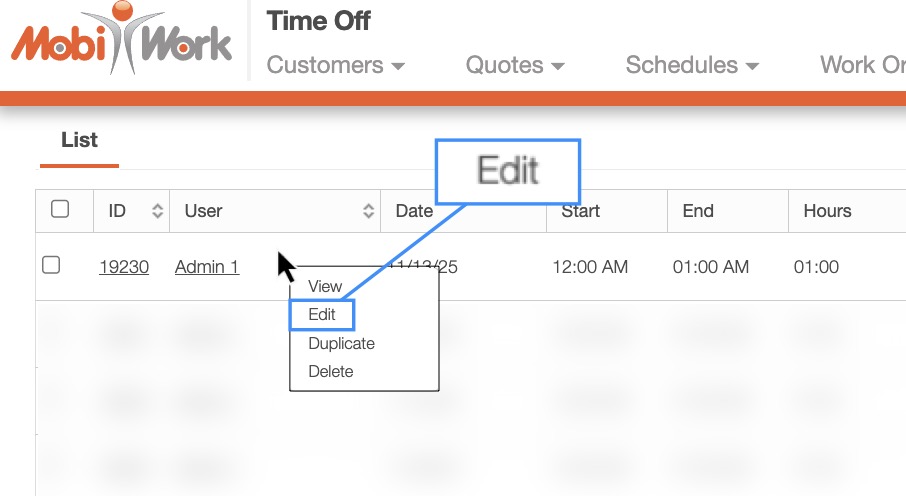This screenshot has width=906, height=496.
Task: Click the Date column header
Action: 414,211
